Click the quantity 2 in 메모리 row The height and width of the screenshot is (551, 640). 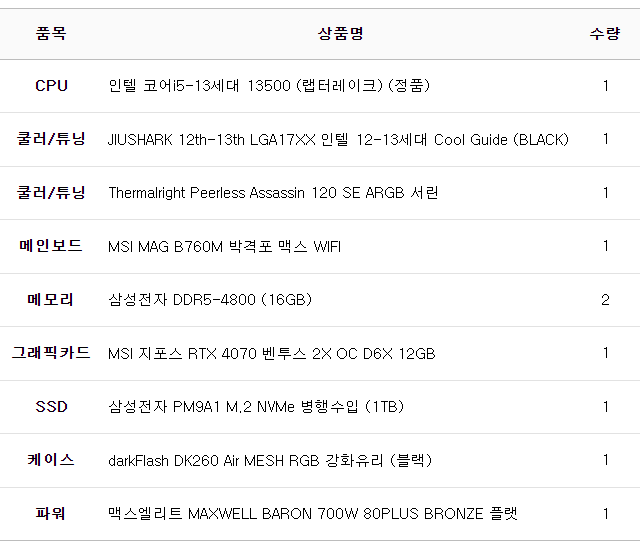[605, 300]
